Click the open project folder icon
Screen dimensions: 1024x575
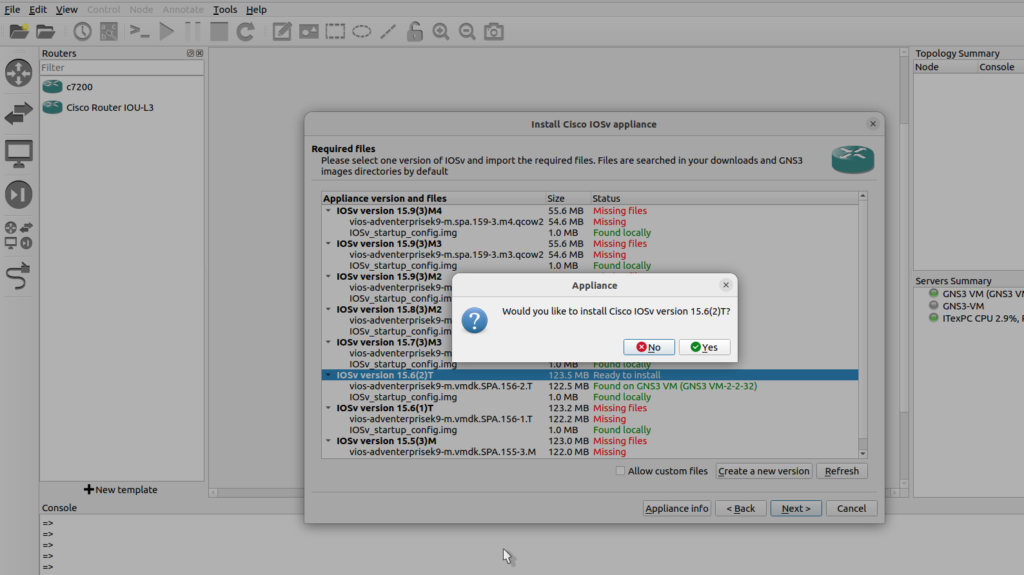45,32
